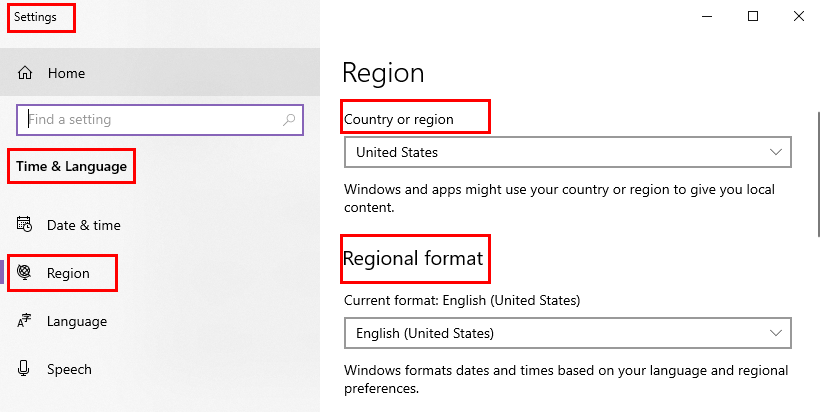Close the Settings window
The width and height of the screenshot is (822, 412).
pyautogui.click(x=798, y=16)
